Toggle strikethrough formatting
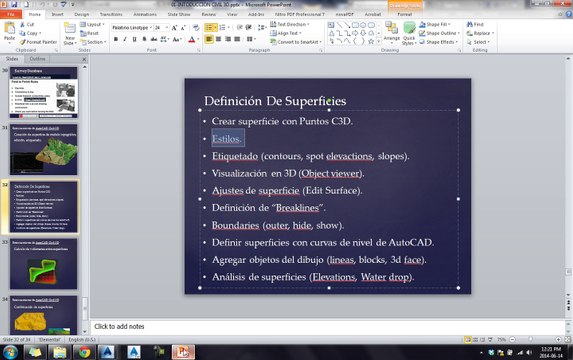573x360 pixels. 154,39
